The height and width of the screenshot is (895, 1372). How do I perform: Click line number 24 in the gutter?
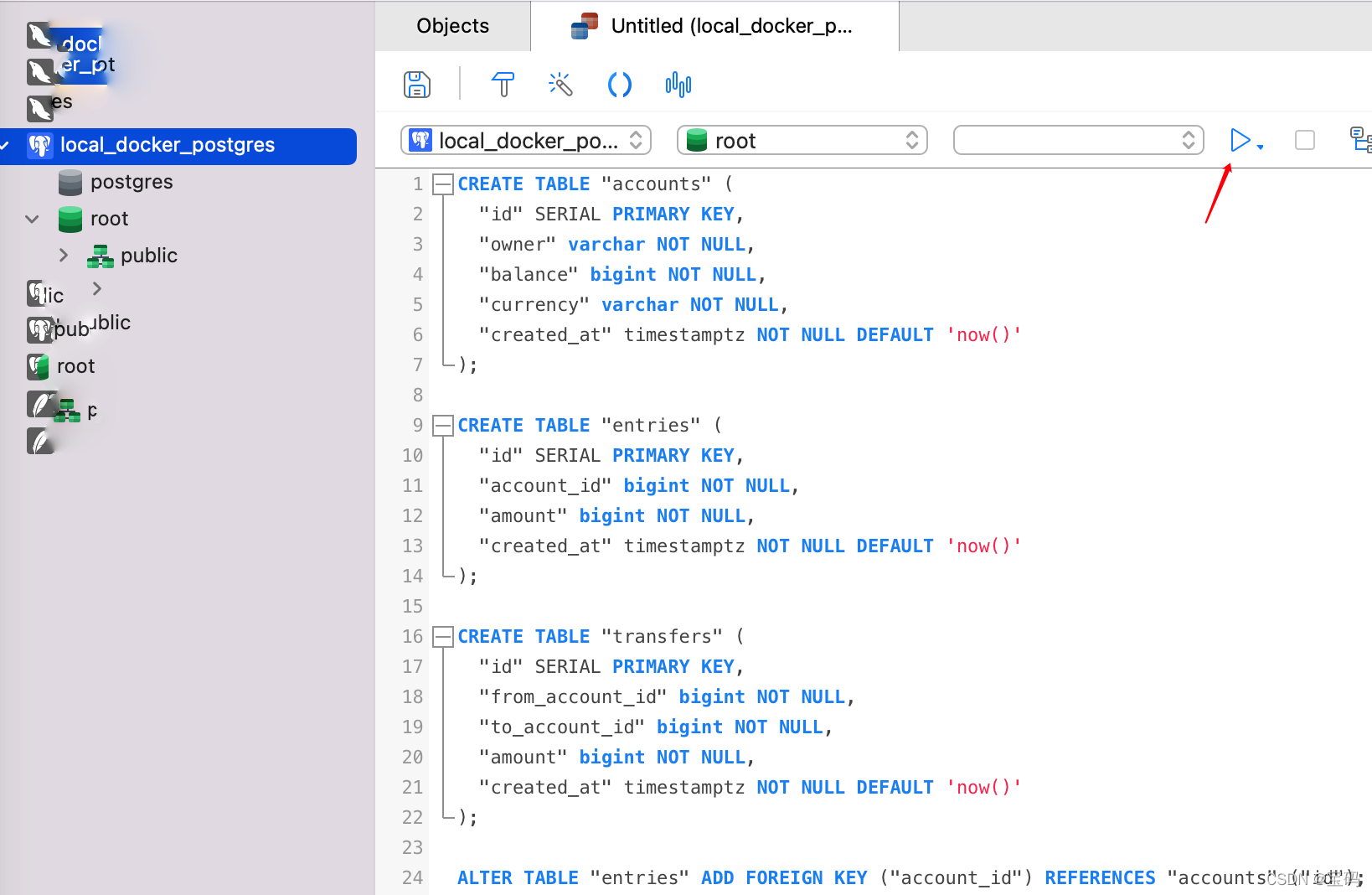pyautogui.click(x=413, y=877)
